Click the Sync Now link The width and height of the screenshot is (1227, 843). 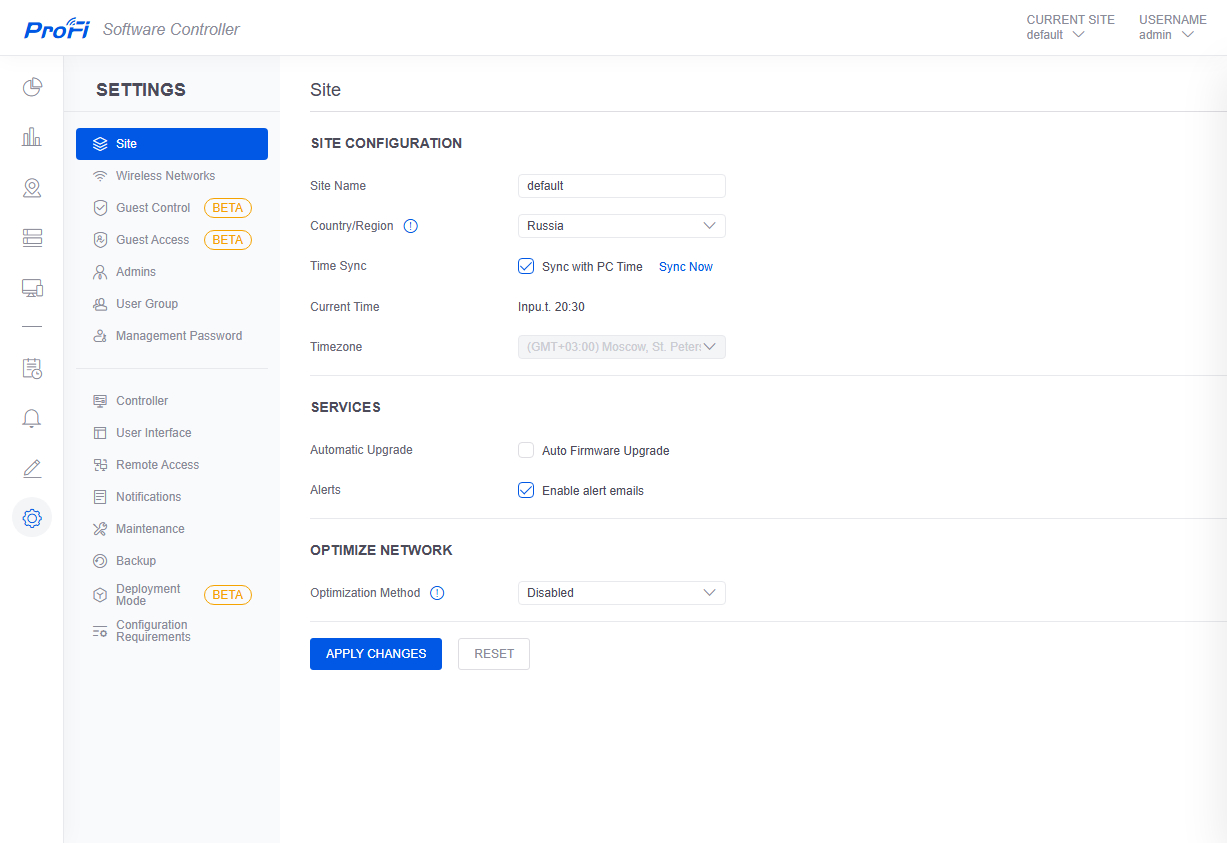(686, 267)
